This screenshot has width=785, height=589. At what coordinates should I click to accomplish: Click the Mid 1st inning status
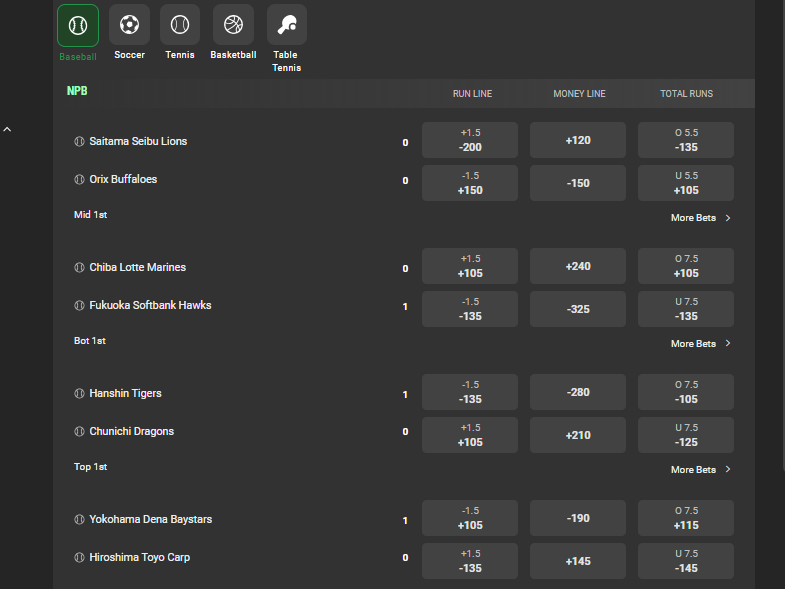[91, 215]
